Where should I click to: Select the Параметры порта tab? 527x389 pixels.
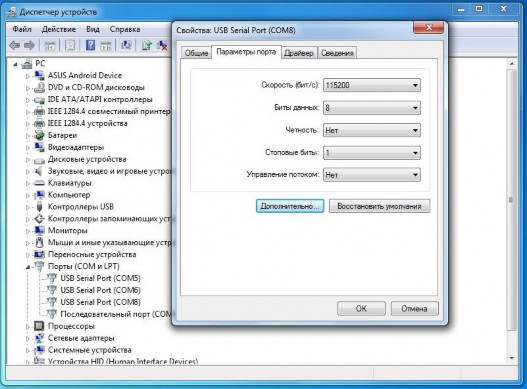pos(246,52)
